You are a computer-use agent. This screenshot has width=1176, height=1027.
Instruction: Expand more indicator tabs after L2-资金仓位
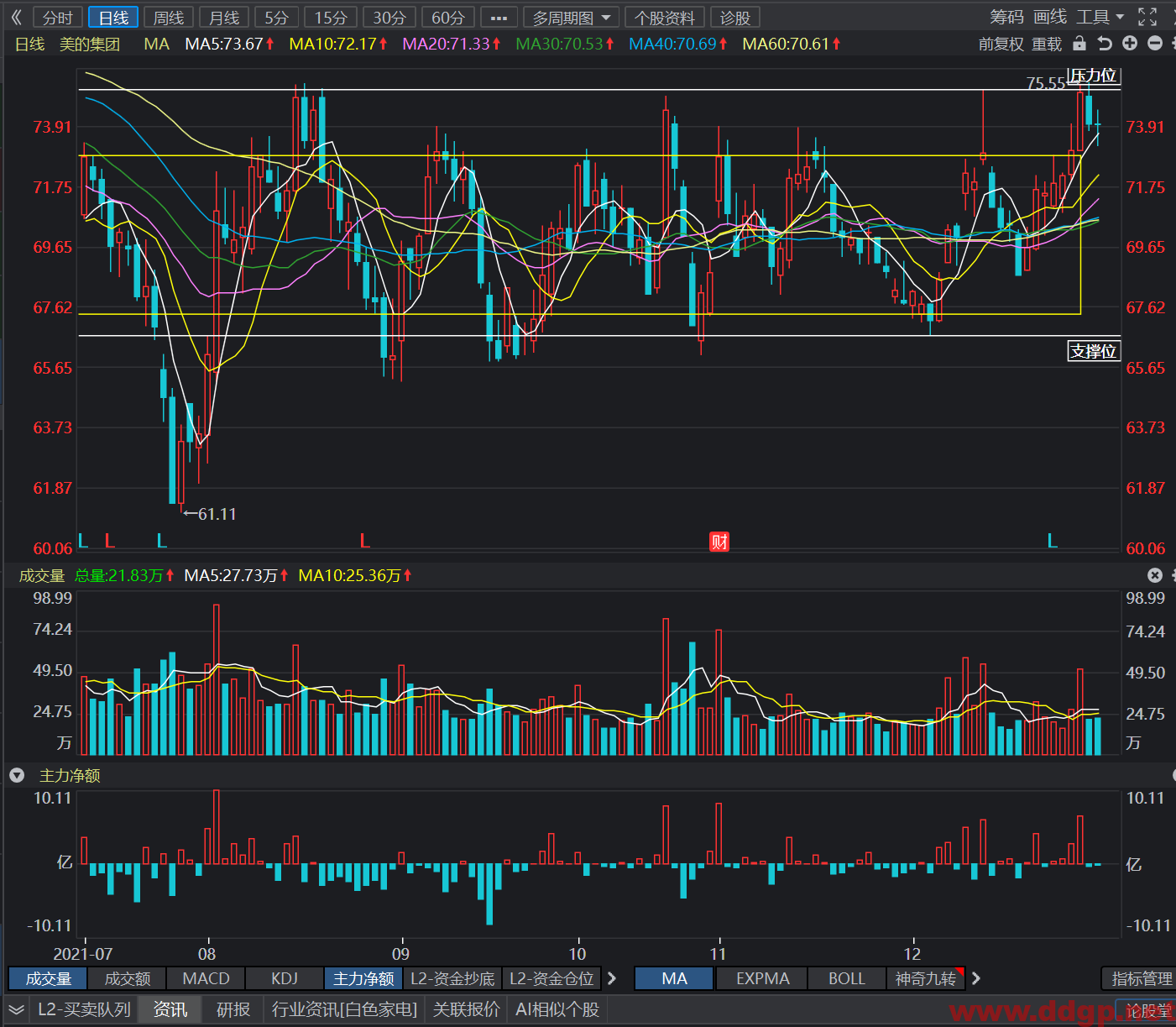click(612, 978)
